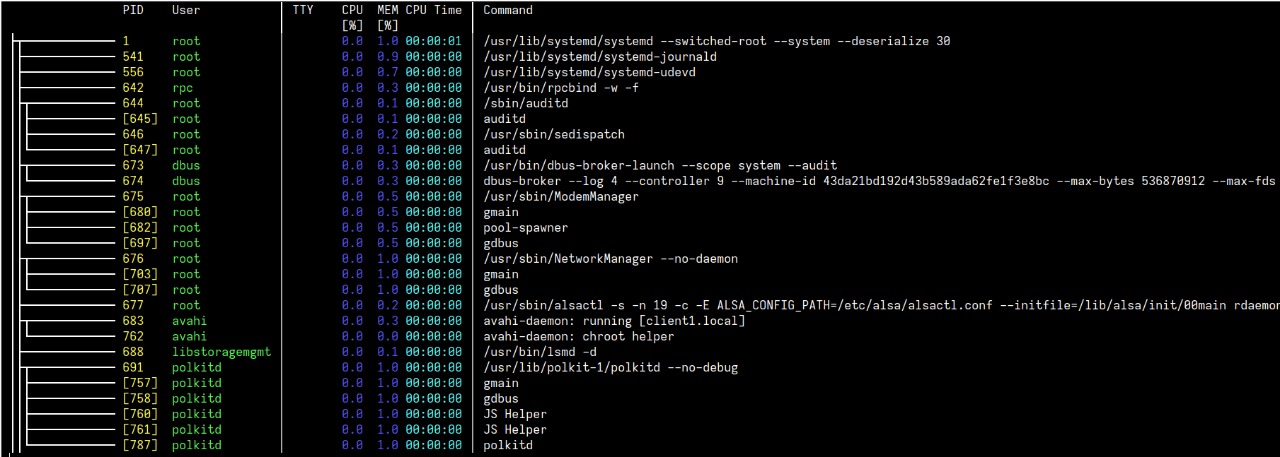Select the NetworkManager --no-daemon process
Image resolution: width=1280 pixels, height=457 pixels.
tap(640, 259)
